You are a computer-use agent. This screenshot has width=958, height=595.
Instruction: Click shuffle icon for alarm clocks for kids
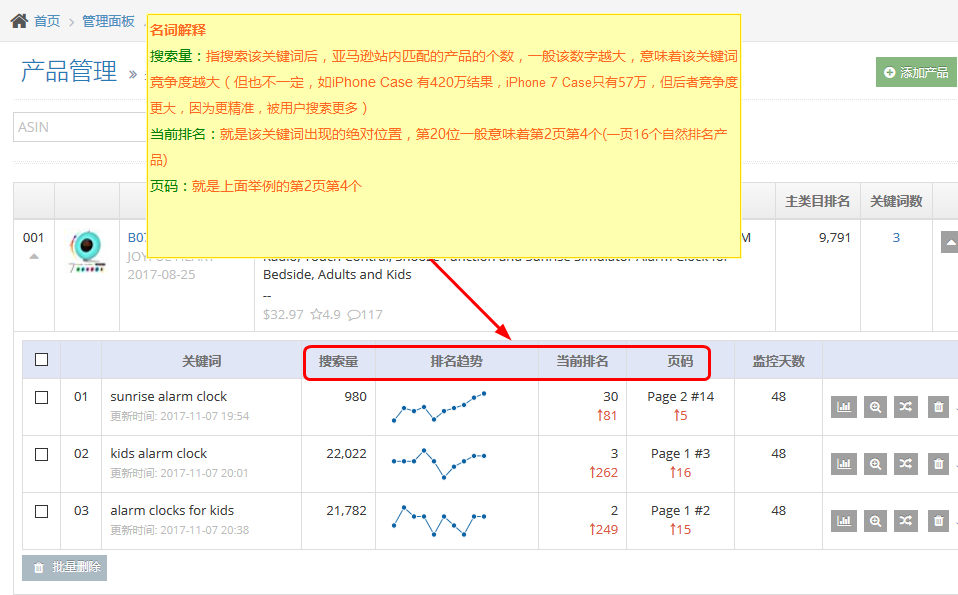pyautogui.click(x=905, y=521)
